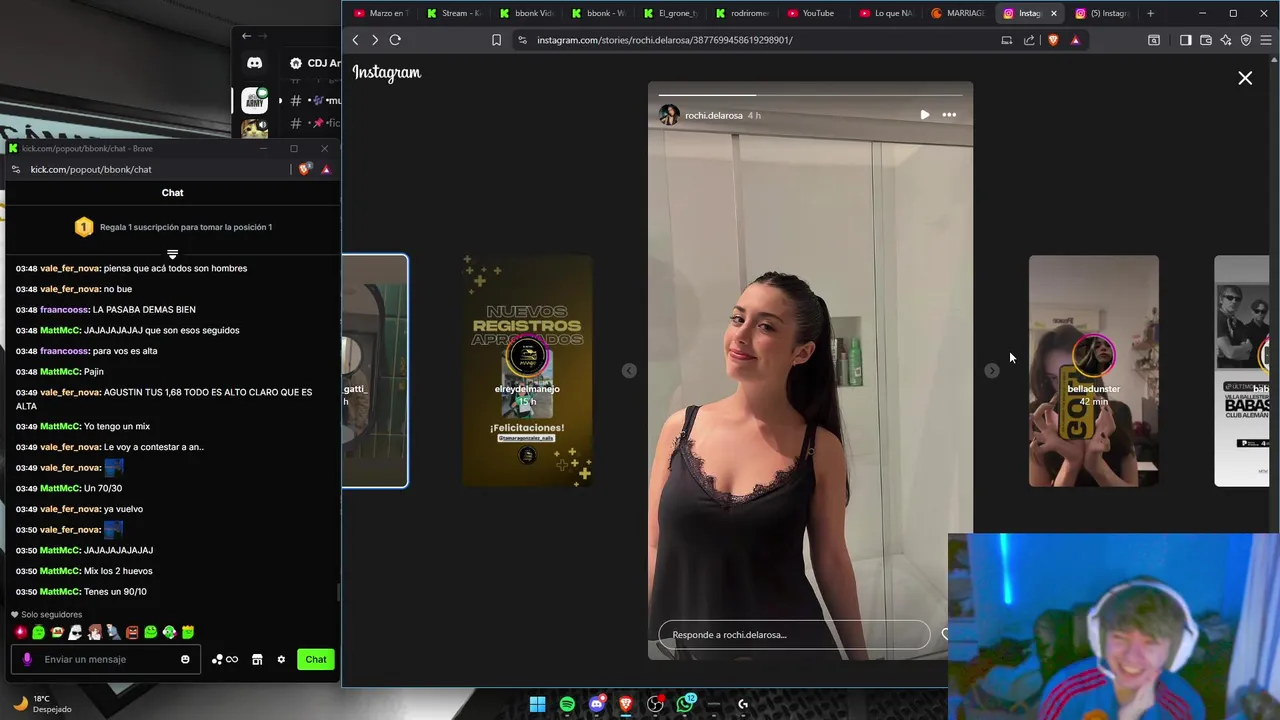Click the Brave Rewards triangle icon in address bar
1280x720 pixels.
coord(1075,40)
